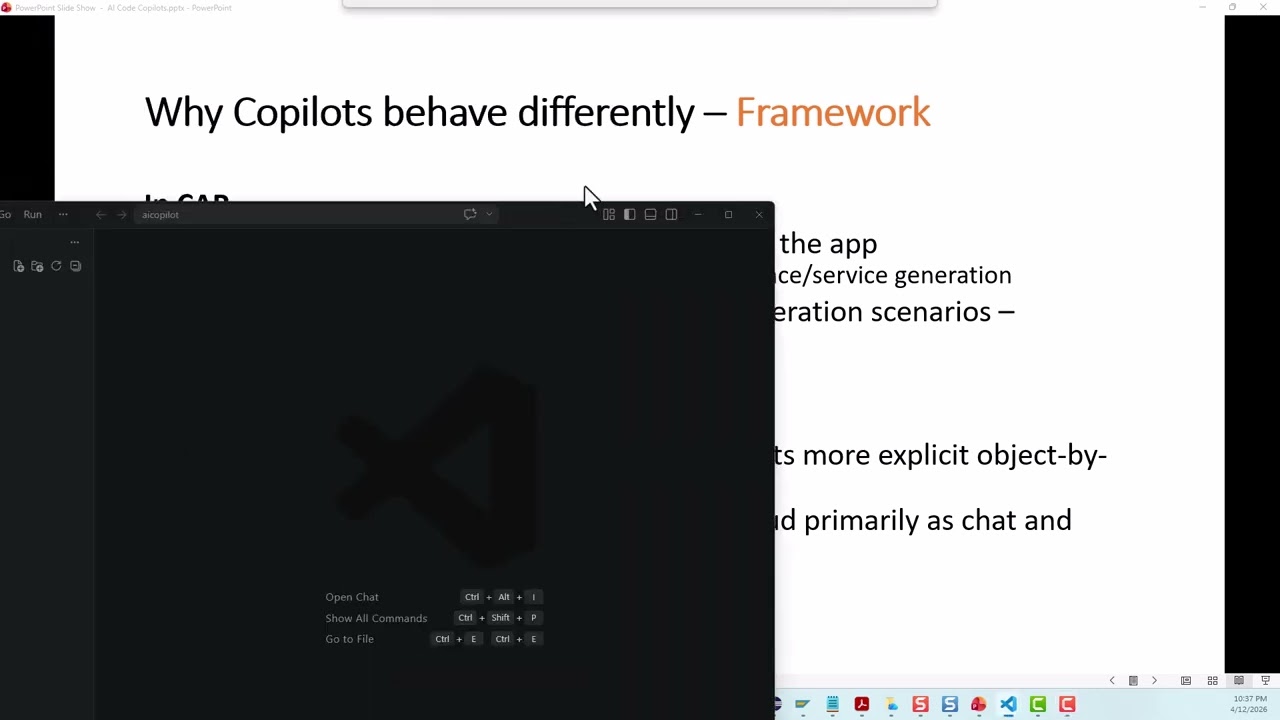This screenshot has width=1280, height=720.
Task: Switch to Normal view in PowerPoint
Action: pyautogui.click(x=1186, y=681)
